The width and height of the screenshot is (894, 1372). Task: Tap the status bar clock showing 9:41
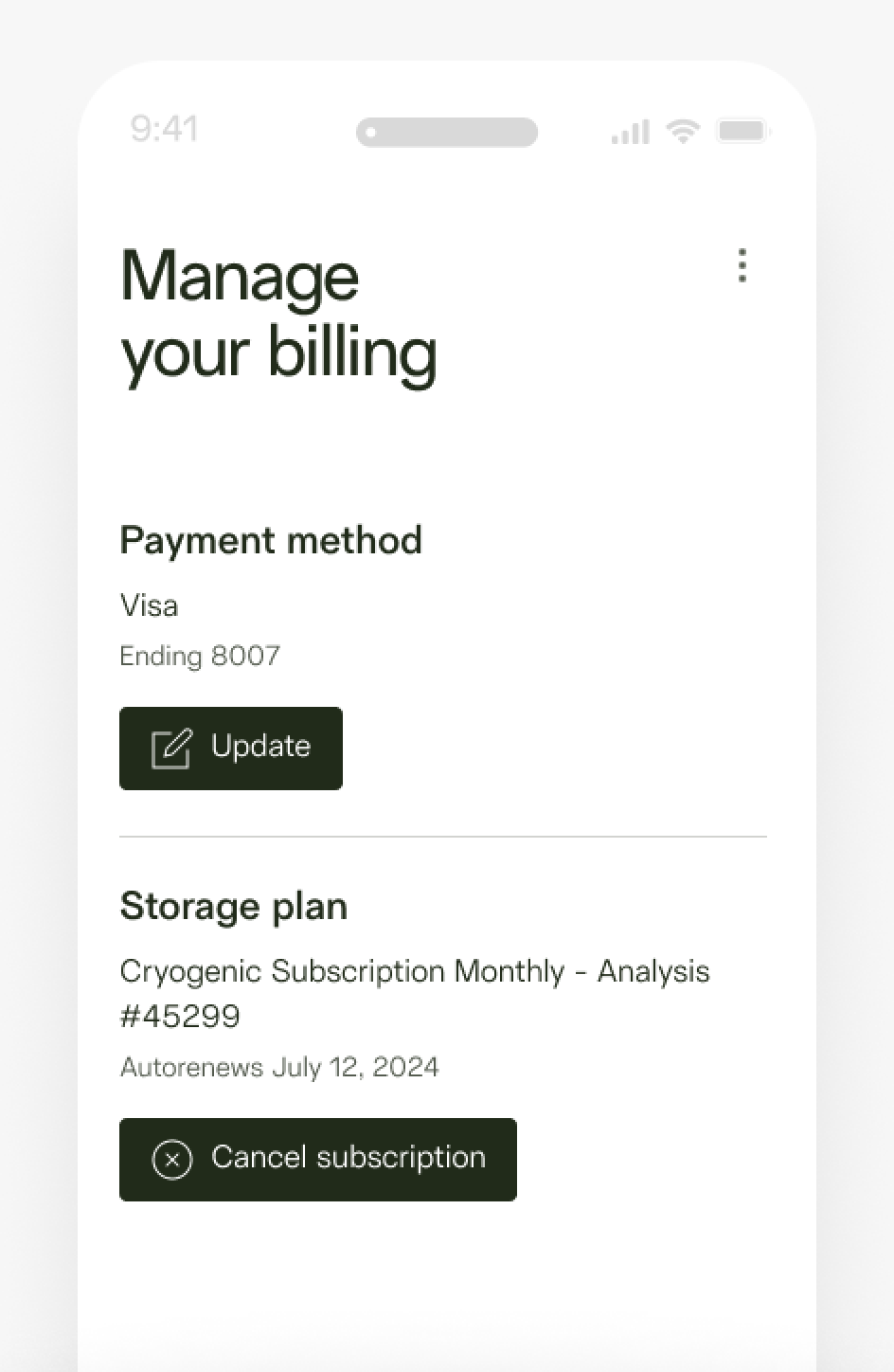pyautogui.click(x=165, y=130)
